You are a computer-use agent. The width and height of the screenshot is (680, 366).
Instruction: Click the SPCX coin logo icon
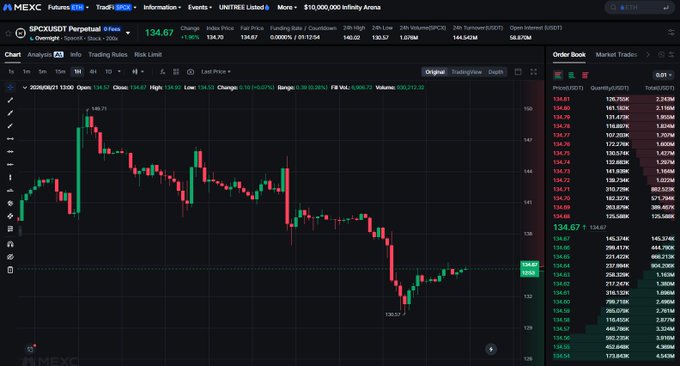20,33
